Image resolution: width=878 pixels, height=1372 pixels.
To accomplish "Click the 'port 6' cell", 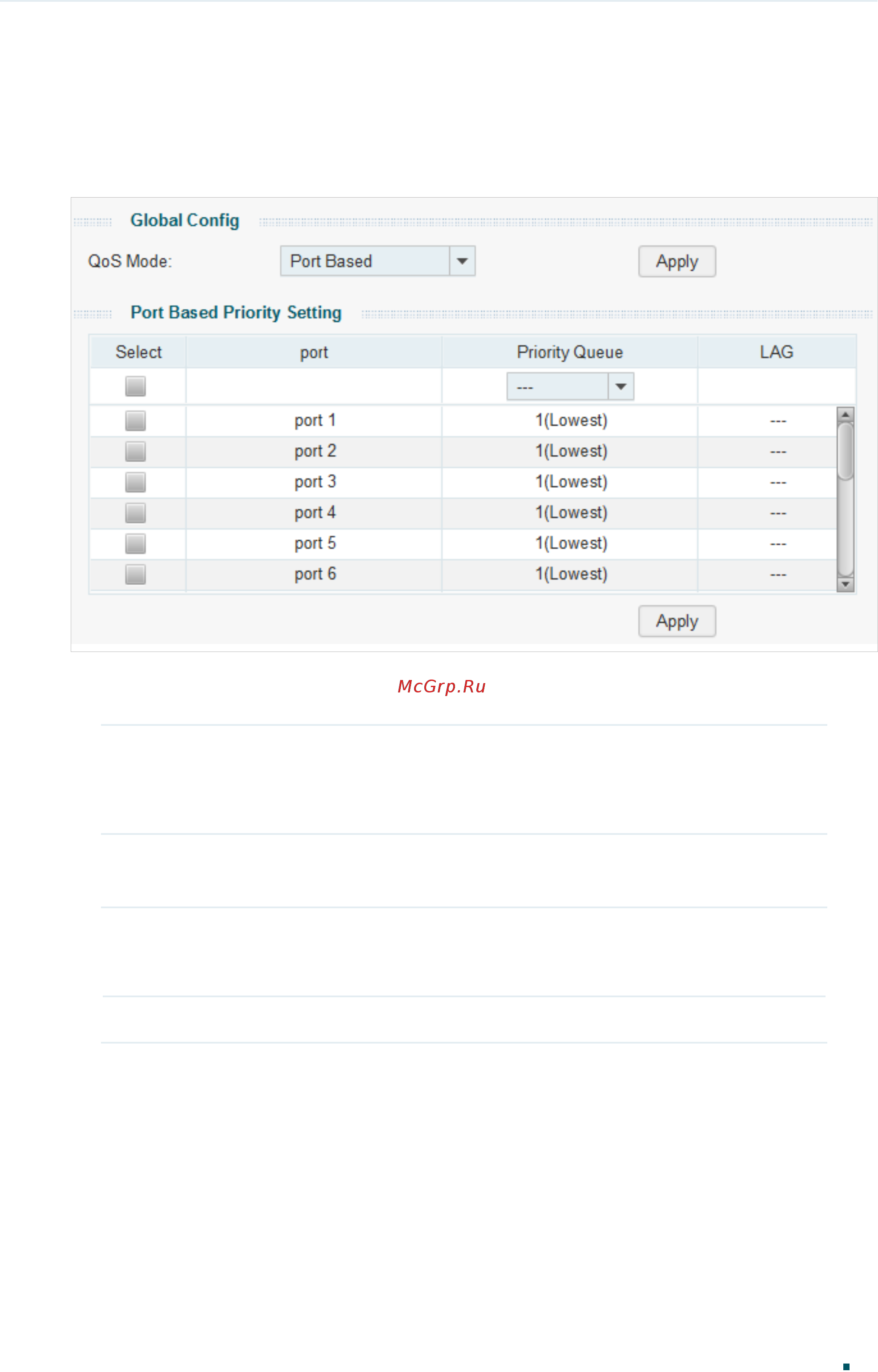I will [315, 574].
